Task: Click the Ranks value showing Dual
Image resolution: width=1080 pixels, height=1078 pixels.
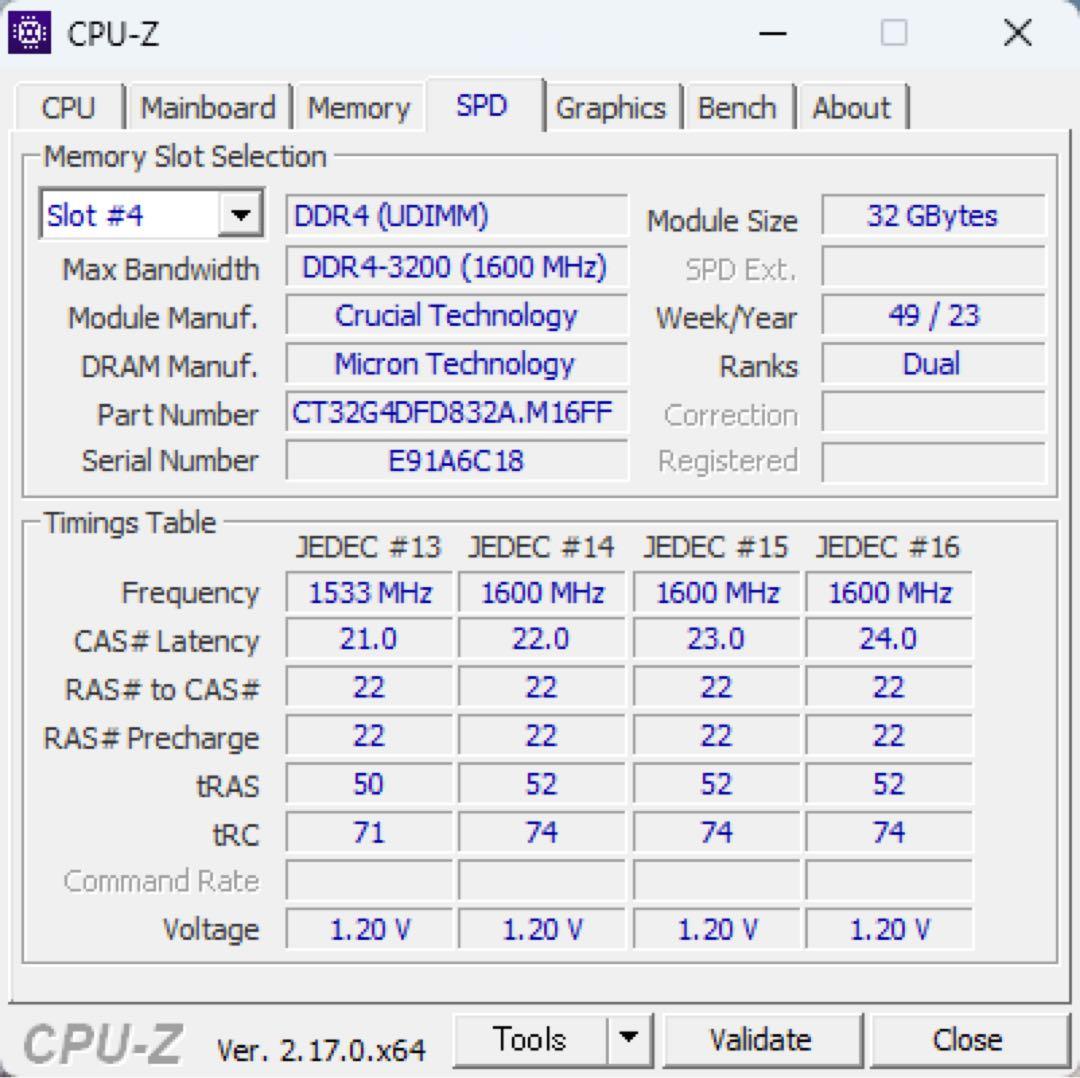Action: tap(933, 363)
